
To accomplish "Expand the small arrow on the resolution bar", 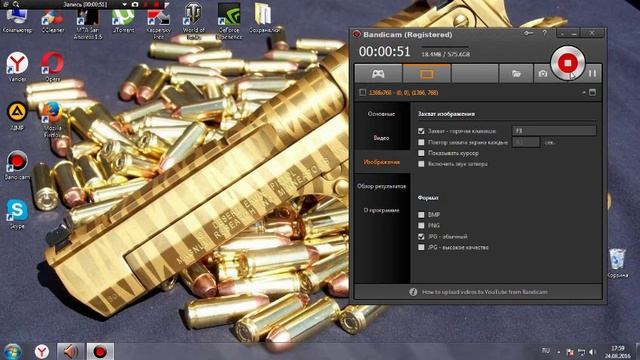I will click(584, 93).
